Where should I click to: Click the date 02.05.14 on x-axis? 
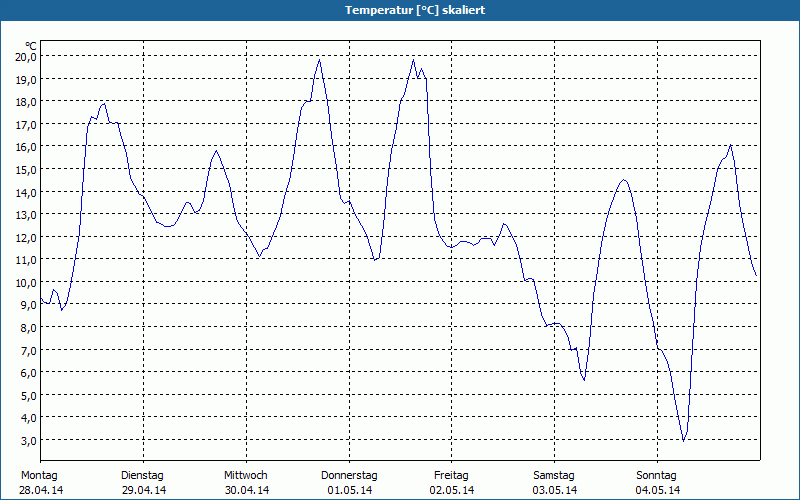click(452, 490)
